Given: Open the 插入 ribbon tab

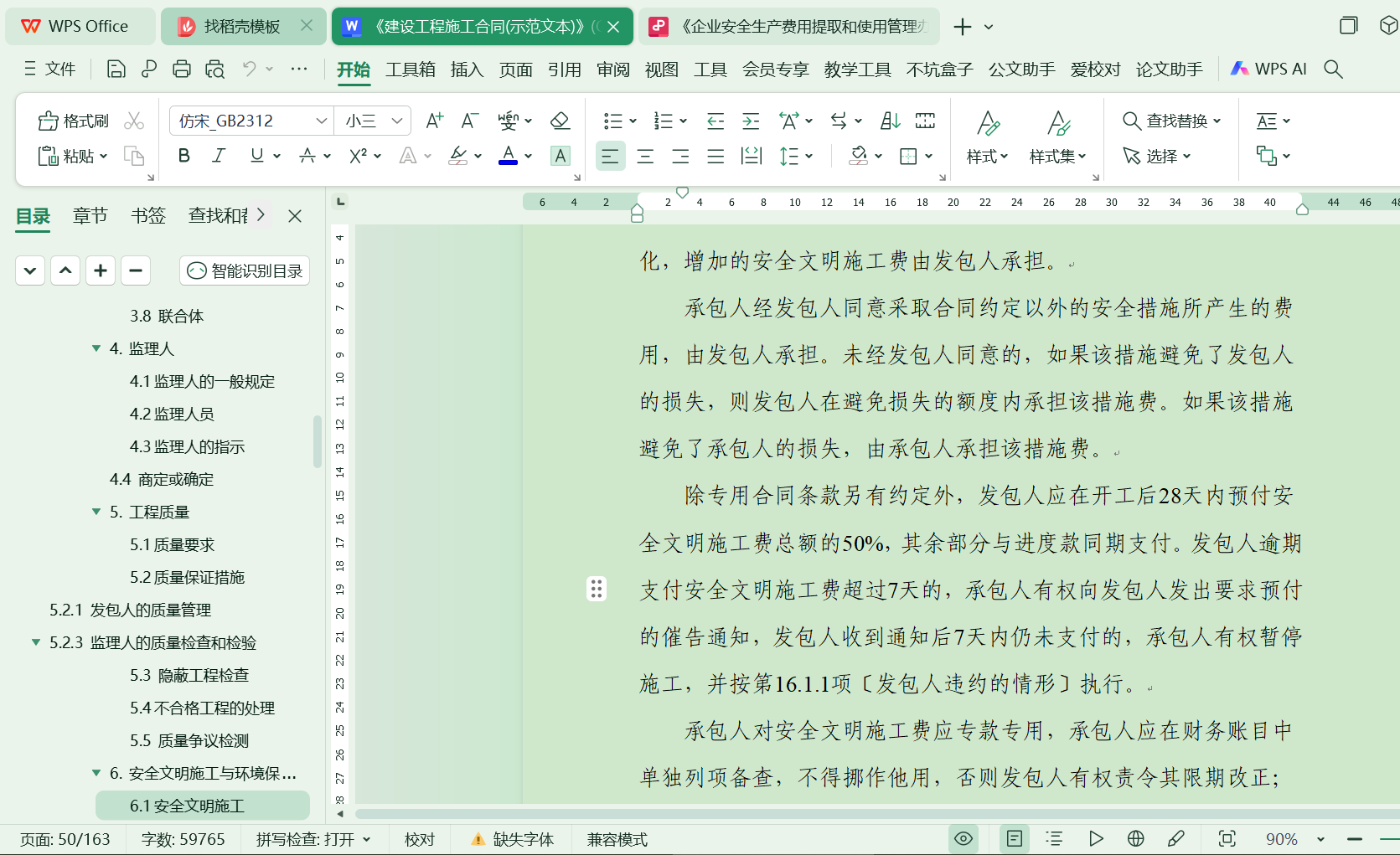Looking at the screenshot, I should [467, 70].
